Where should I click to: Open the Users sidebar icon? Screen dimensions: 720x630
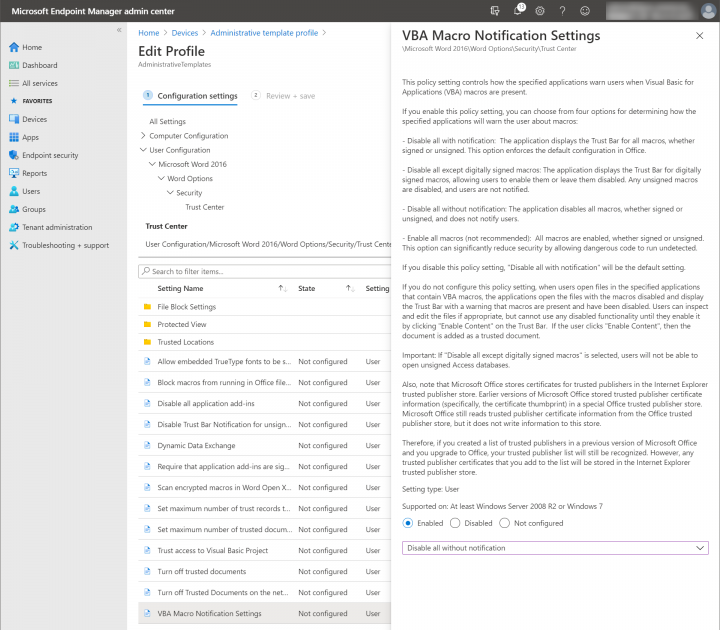tap(14, 191)
